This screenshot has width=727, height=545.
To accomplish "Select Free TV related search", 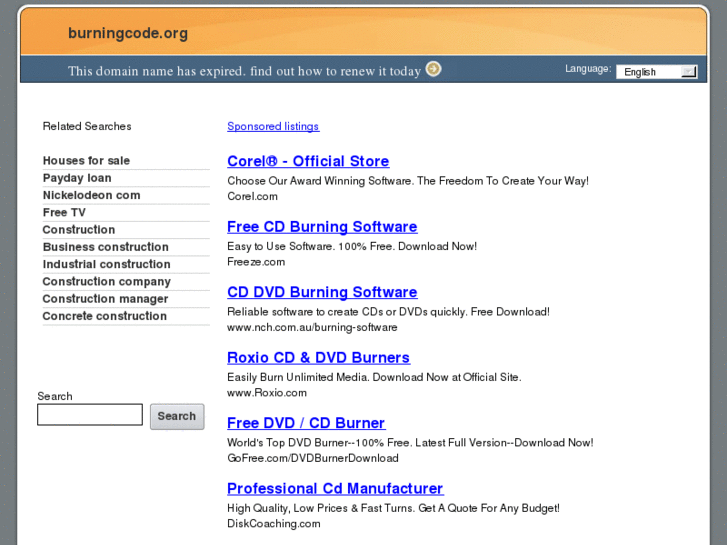I will click(x=64, y=212).
